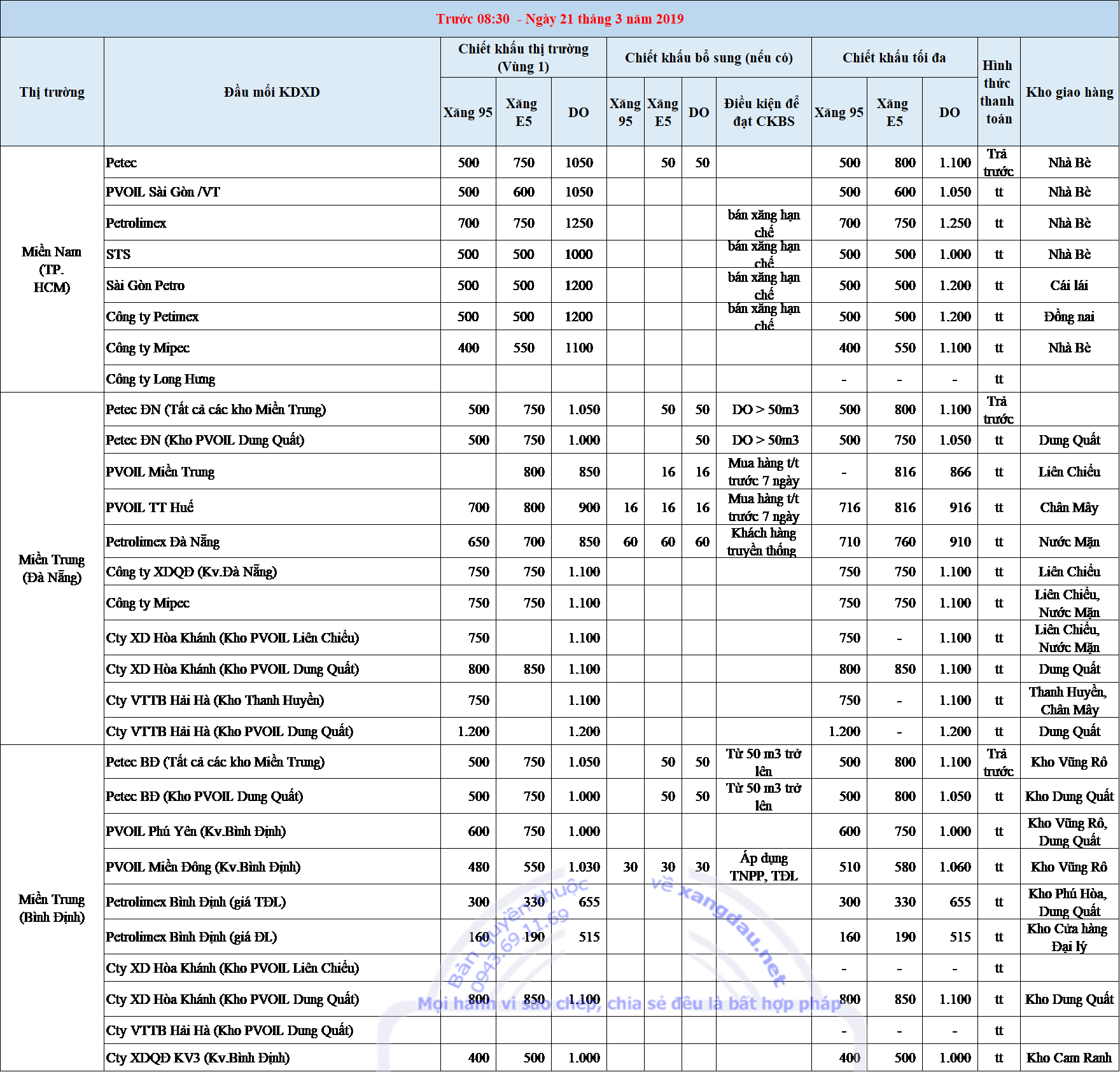Click the 'Cái lái' warehouse cell
This screenshot has height=1072, width=1120.
click(x=1069, y=285)
